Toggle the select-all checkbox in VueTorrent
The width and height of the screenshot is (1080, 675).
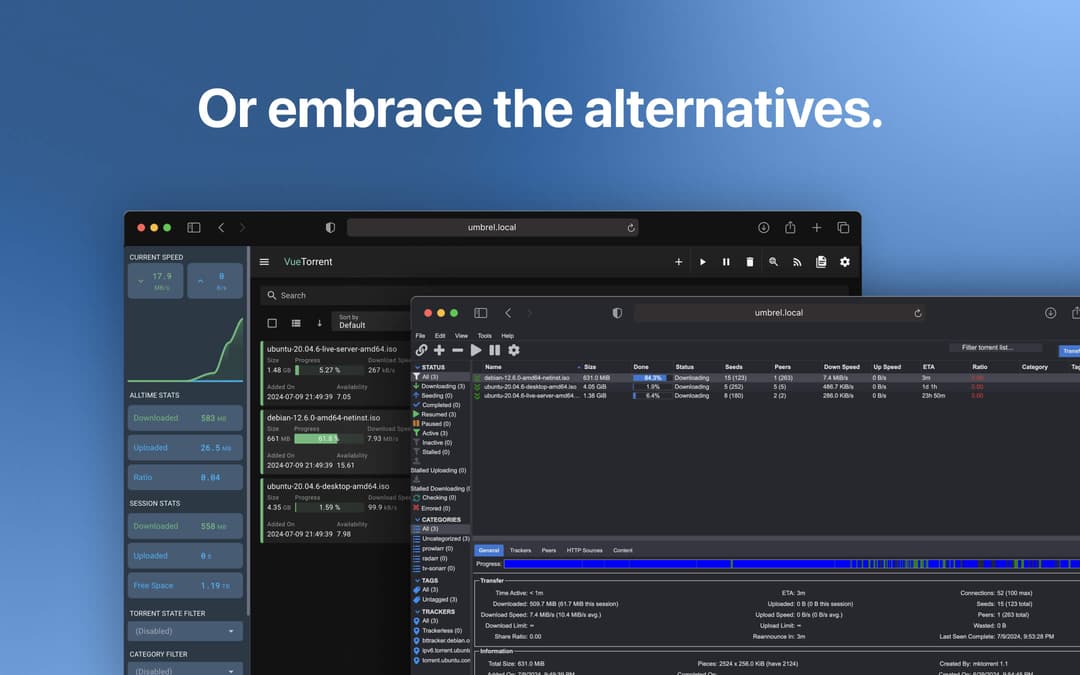(272, 323)
